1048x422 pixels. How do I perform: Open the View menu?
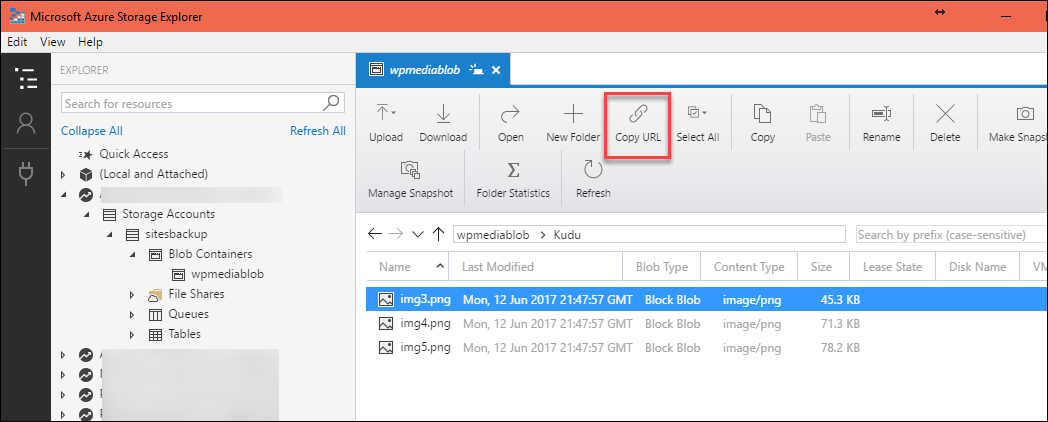(53, 41)
